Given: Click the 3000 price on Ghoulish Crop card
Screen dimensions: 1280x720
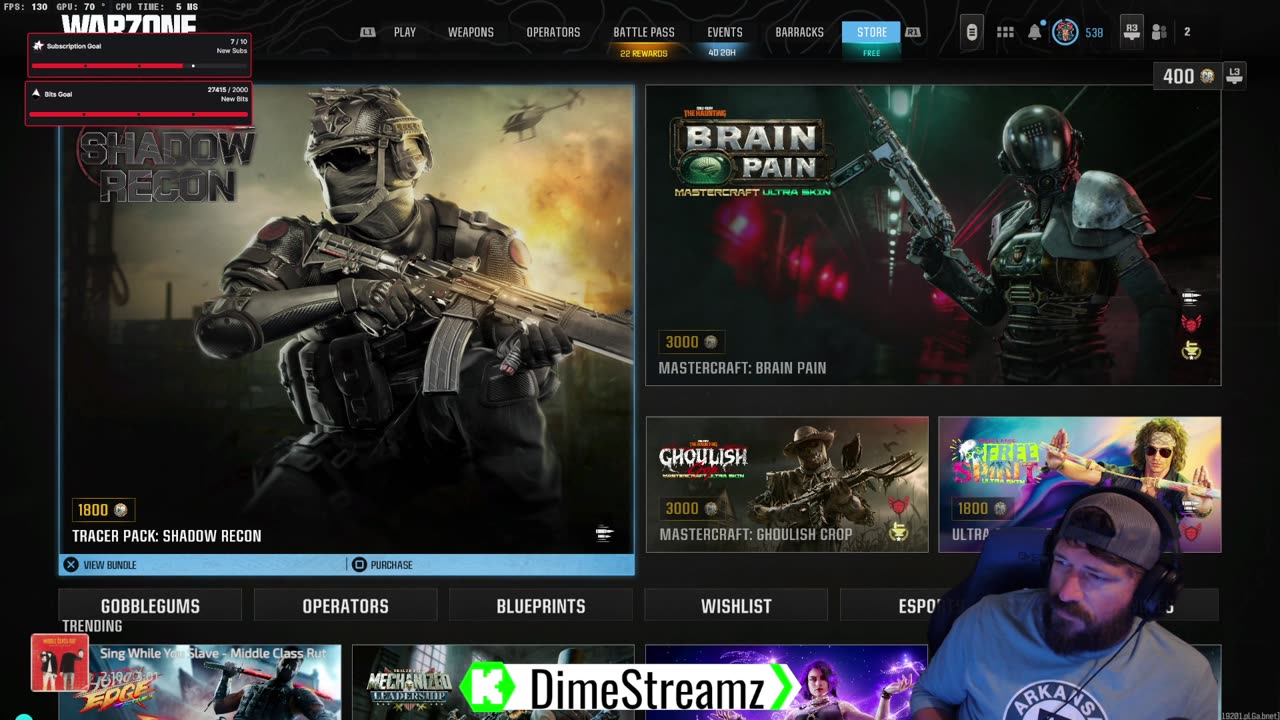Looking at the screenshot, I should tap(692, 508).
